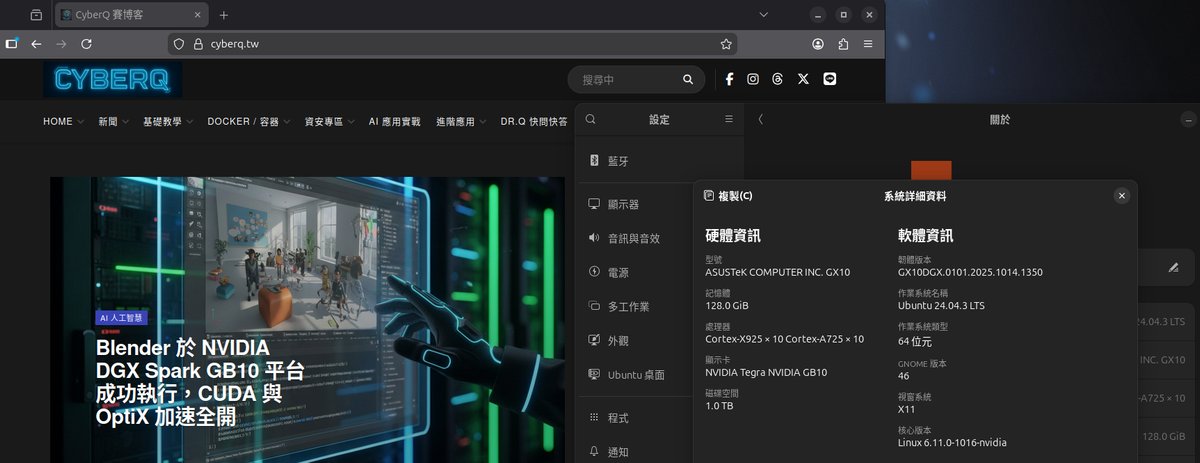Open Instagram icon in site header
The width and height of the screenshot is (1200, 463).
point(753,79)
